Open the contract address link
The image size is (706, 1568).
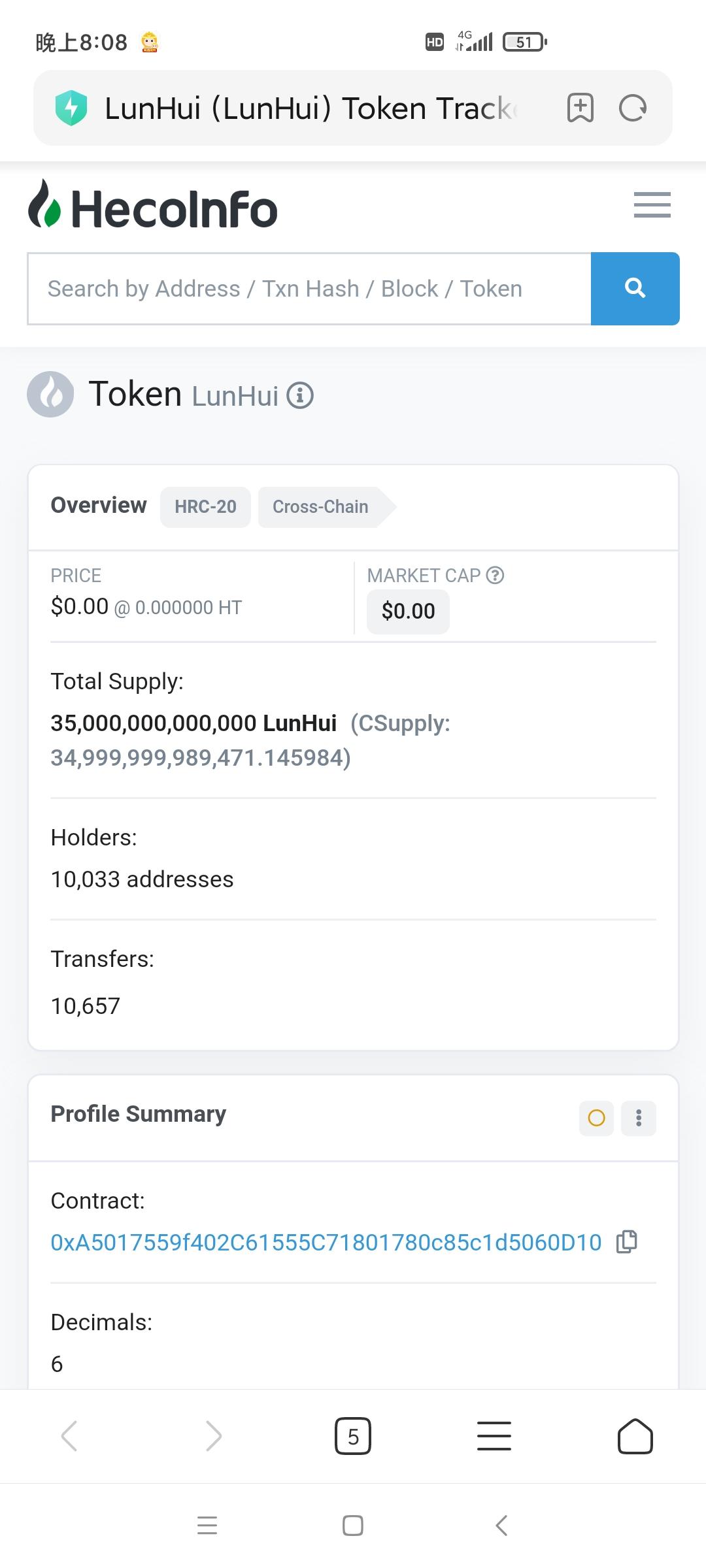click(x=326, y=1242)
